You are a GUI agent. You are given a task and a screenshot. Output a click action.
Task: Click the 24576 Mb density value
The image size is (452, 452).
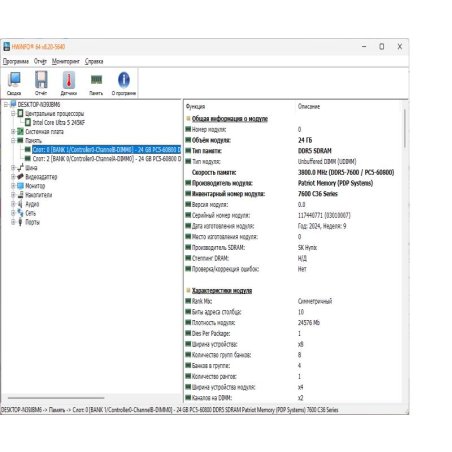click(309, 323)
